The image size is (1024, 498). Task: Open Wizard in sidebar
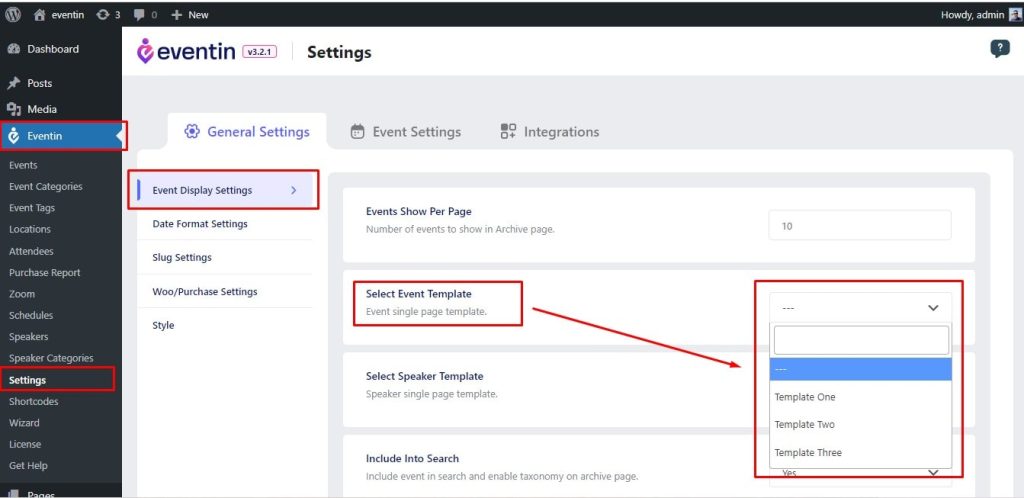point(24,422)
